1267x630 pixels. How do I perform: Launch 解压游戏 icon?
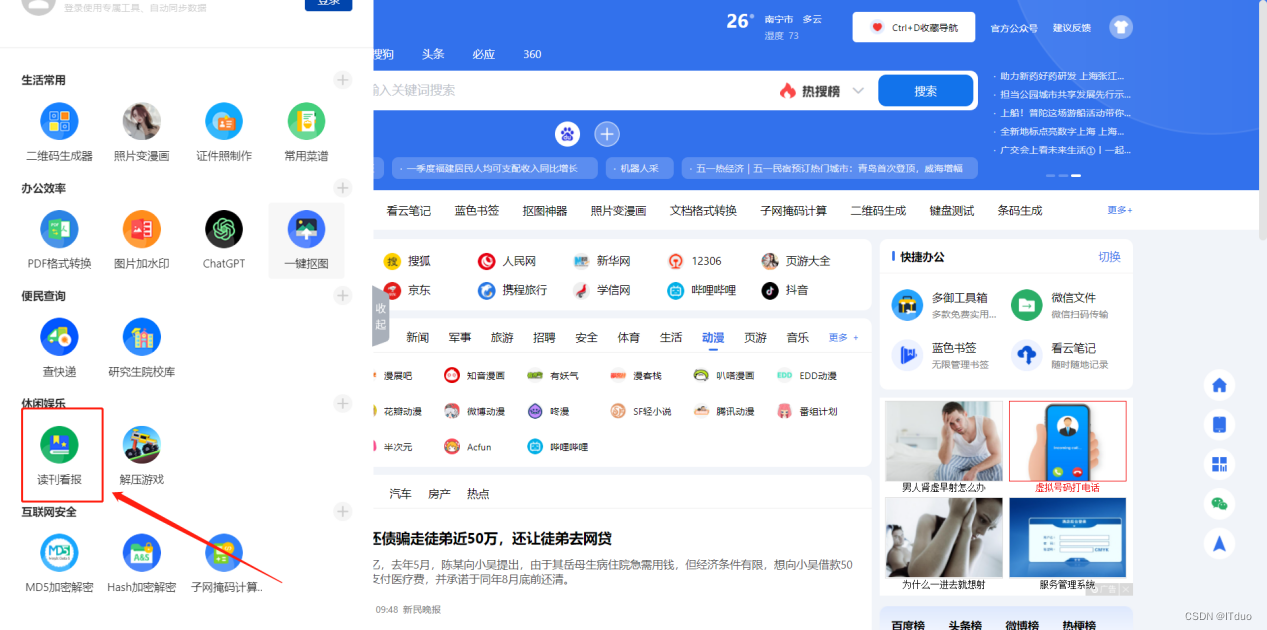click(x=141, y=444)
